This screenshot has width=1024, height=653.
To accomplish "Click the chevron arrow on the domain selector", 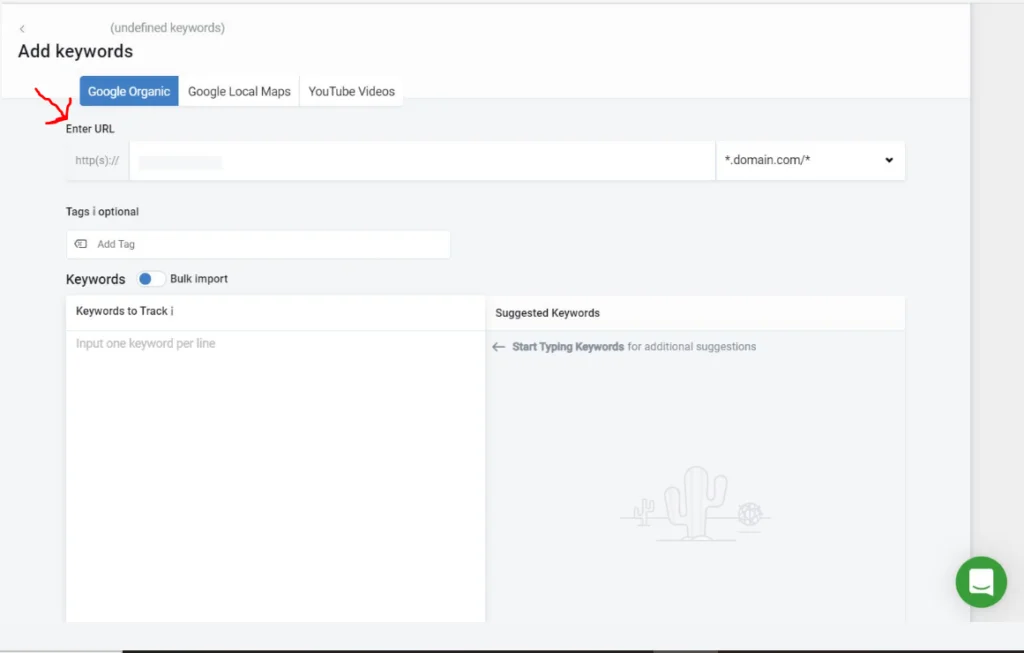I will point(888,160).
